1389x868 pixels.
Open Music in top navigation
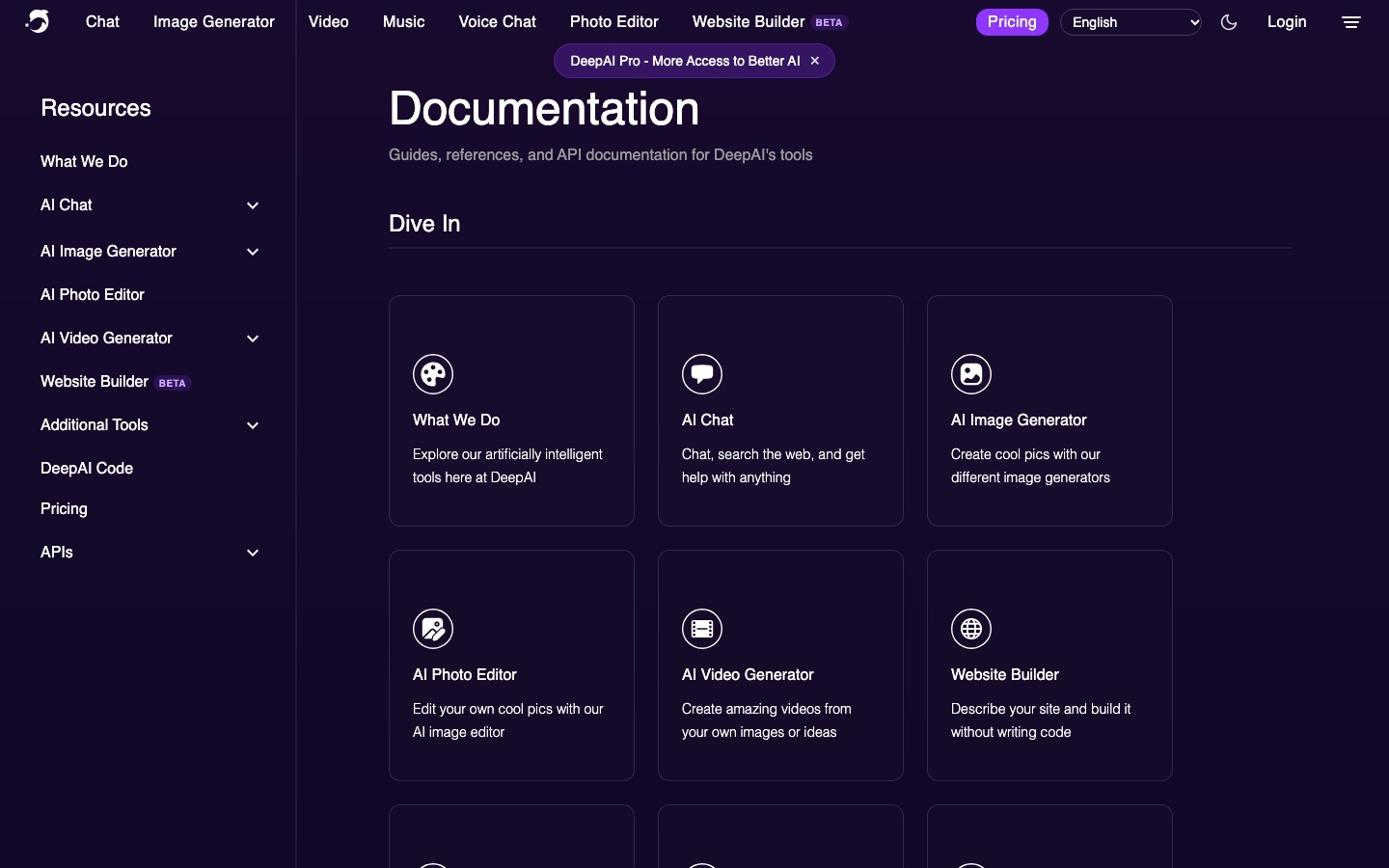pyautogui.click(x=404, y=21)
